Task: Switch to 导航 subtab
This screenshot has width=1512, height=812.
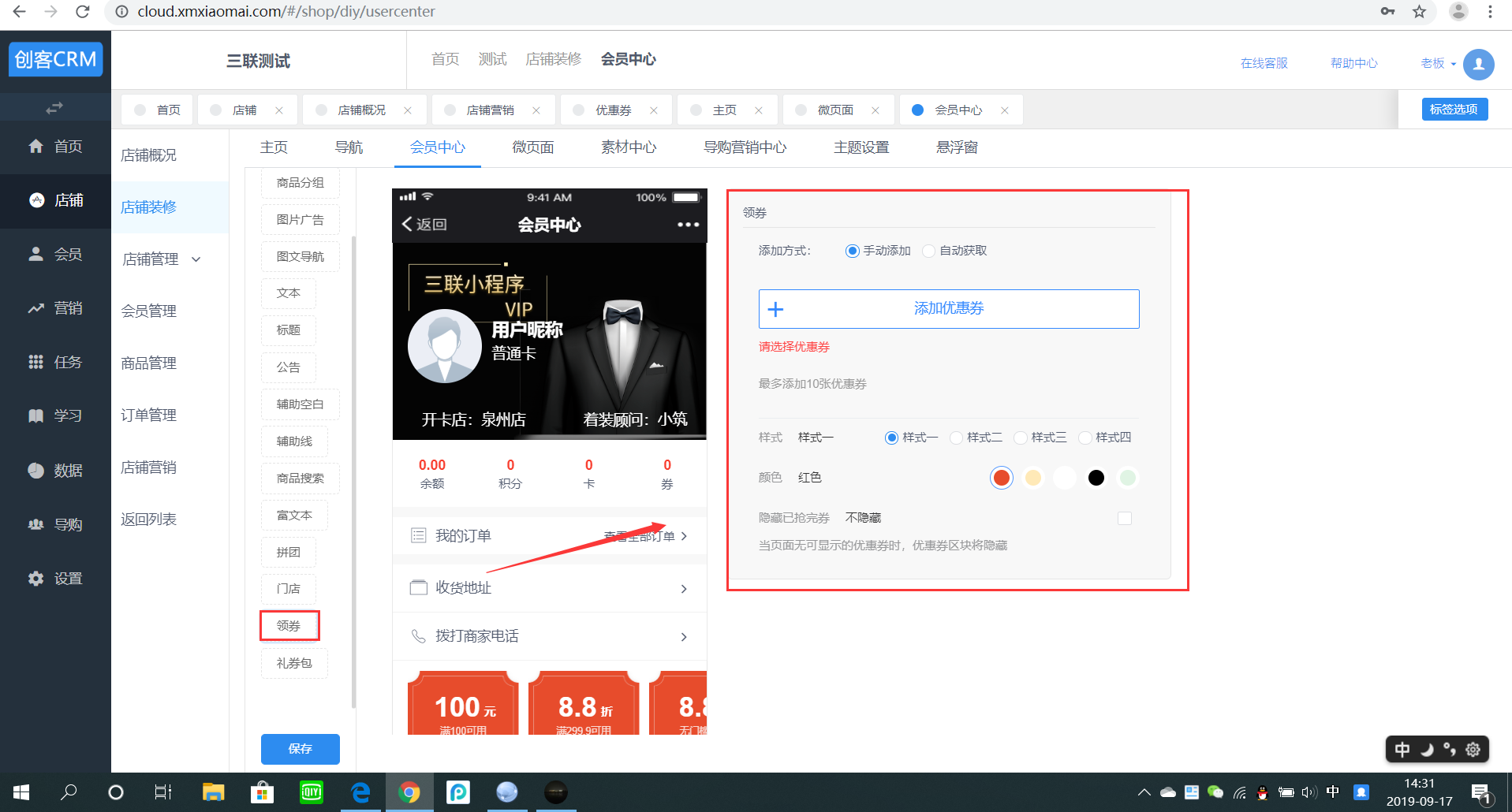Action: pyautogui.click(x=349, y=147)
